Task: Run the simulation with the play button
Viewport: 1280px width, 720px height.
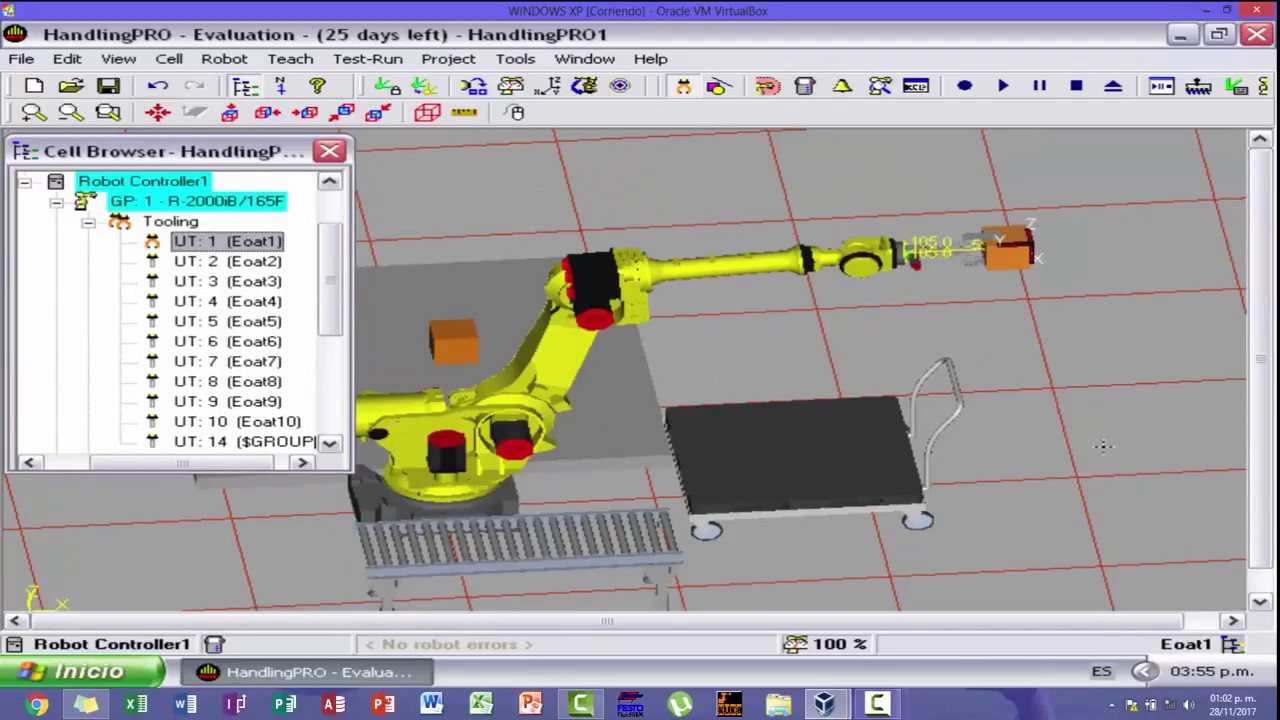Action: 1003,86
